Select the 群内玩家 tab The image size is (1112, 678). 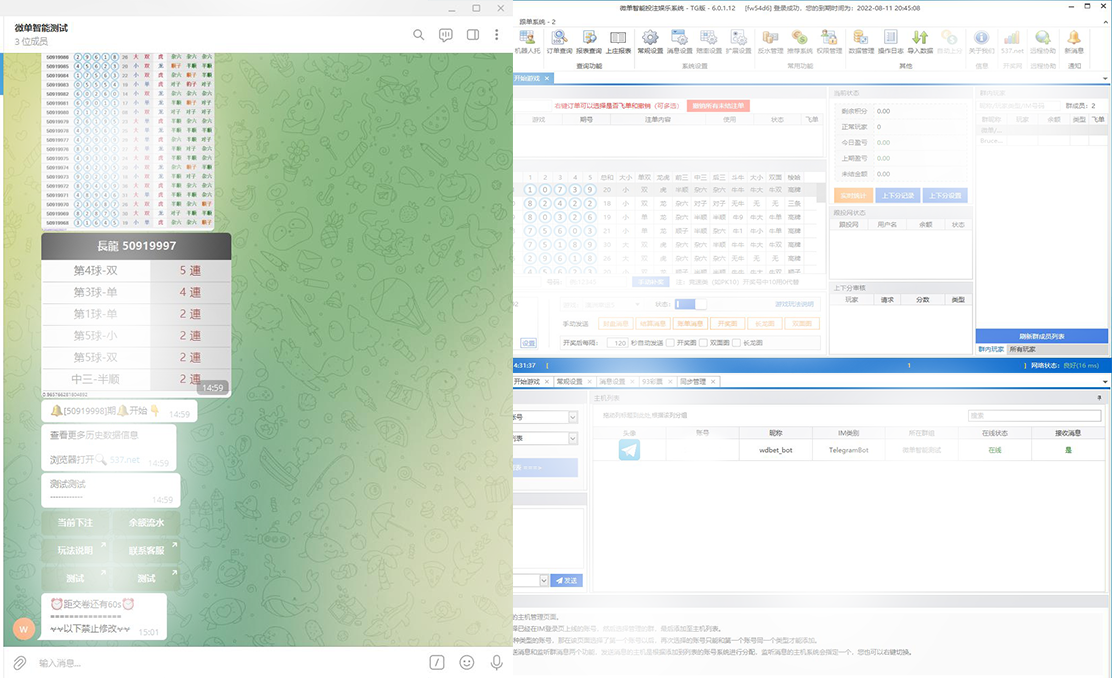pyautogui.click(x=991, y=349)
